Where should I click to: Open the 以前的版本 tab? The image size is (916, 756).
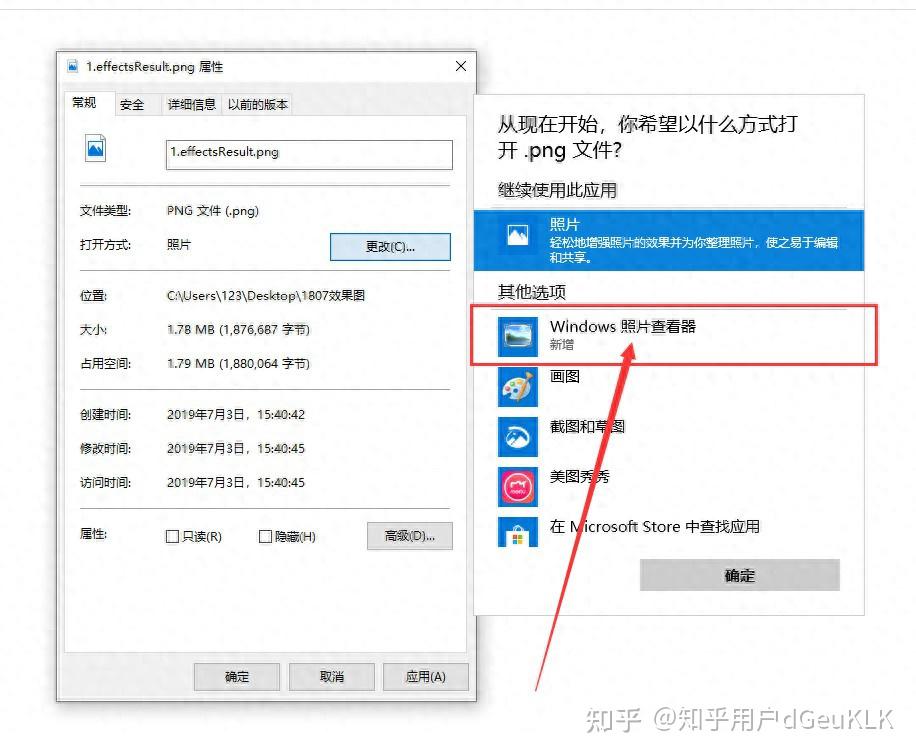(258, 105)
